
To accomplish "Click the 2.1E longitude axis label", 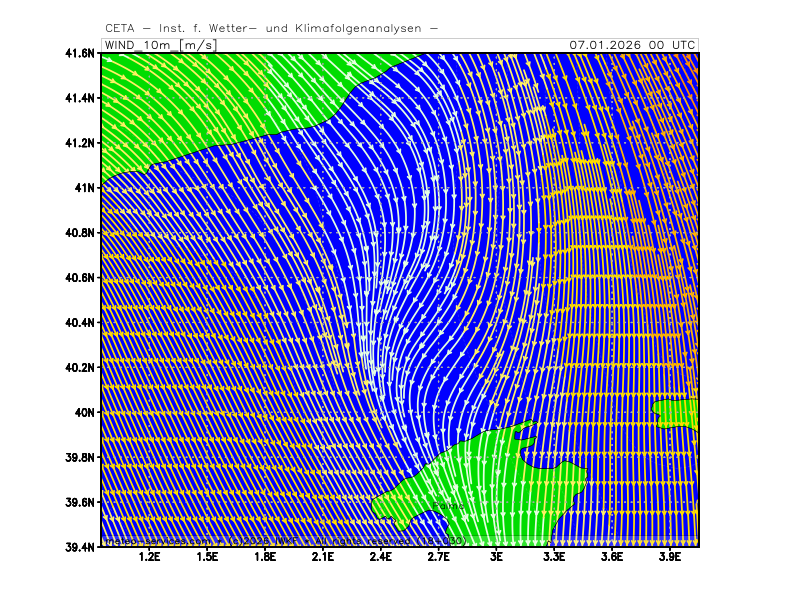I will (322, 557).
